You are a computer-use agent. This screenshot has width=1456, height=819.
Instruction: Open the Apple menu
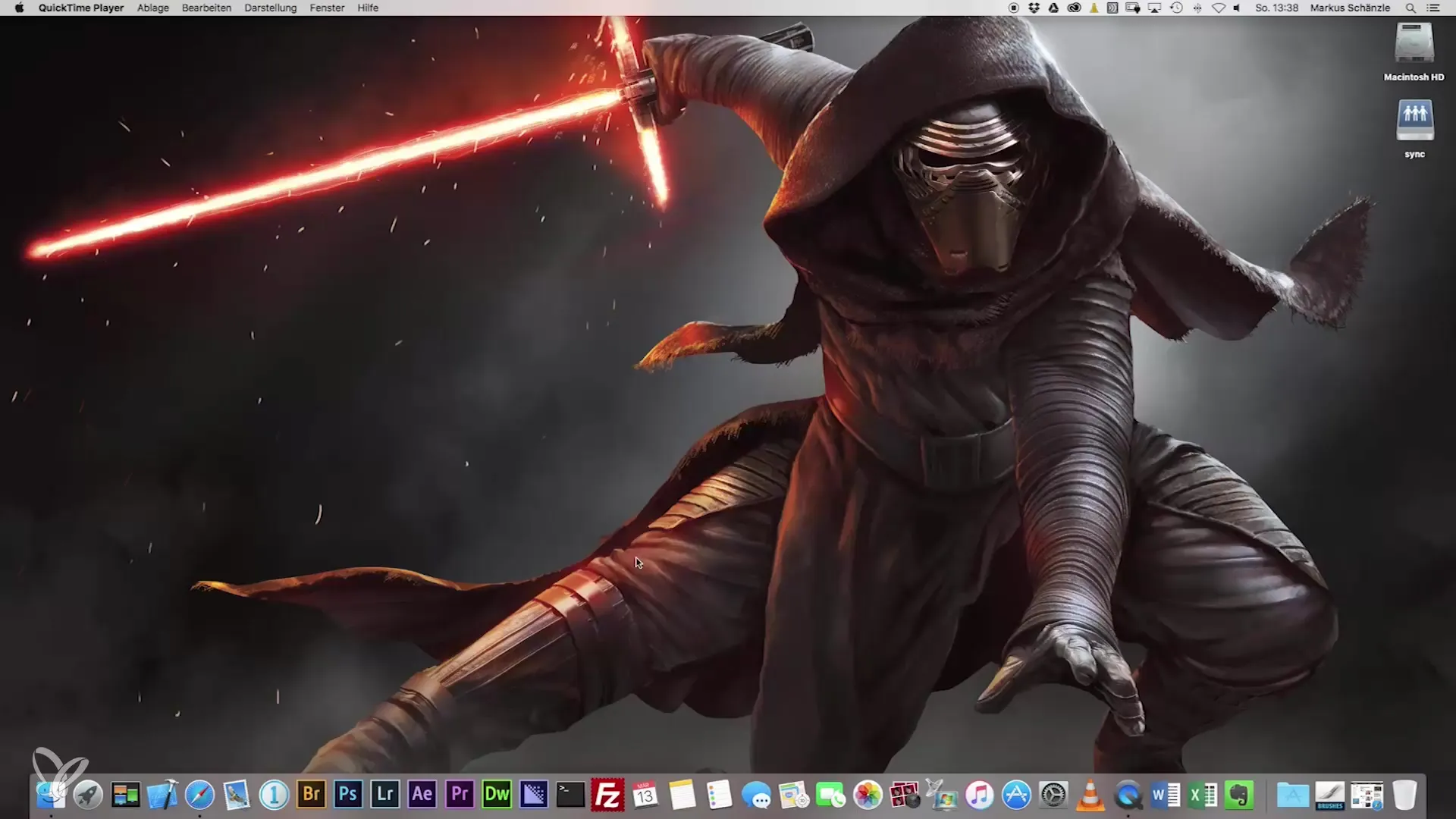click(x=20, y=8)
